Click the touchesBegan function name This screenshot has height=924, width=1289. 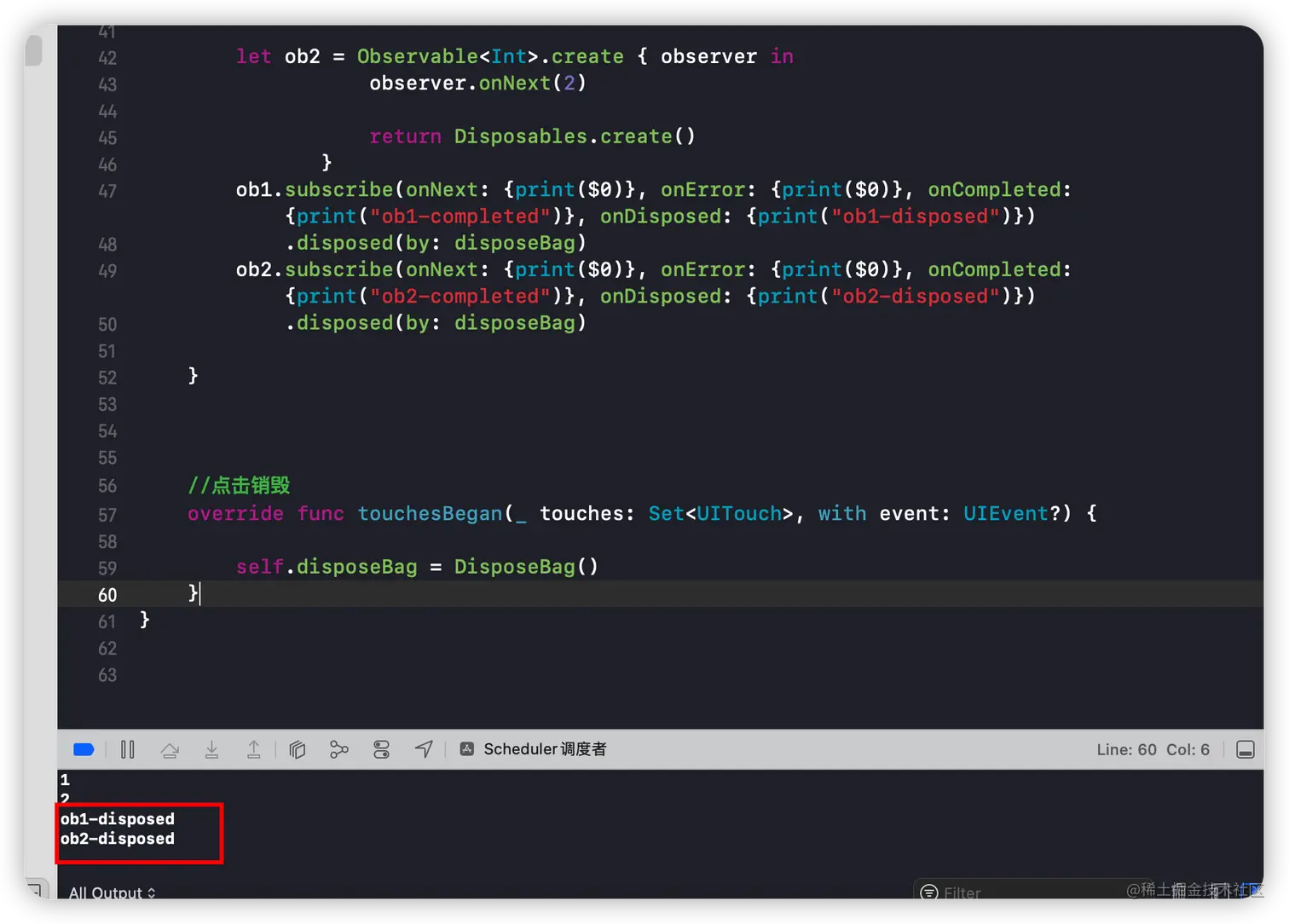tap(430, 513)
